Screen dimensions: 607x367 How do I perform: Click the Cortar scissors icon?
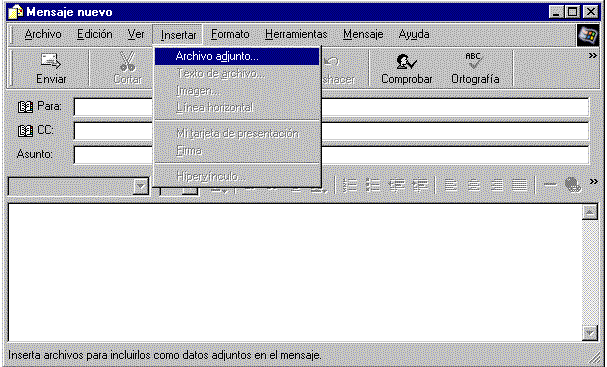127,62
